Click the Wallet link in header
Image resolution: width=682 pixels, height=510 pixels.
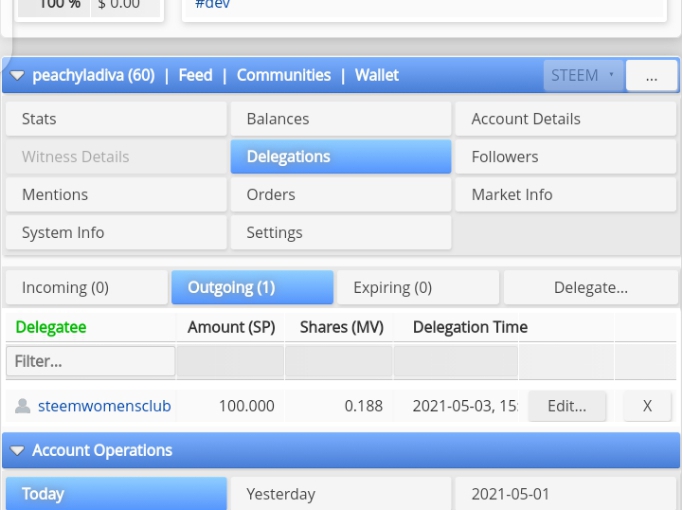[377, 75]
